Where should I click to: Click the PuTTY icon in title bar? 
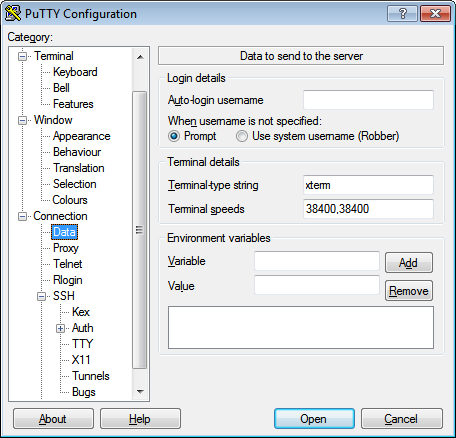[x=13, y=13]
